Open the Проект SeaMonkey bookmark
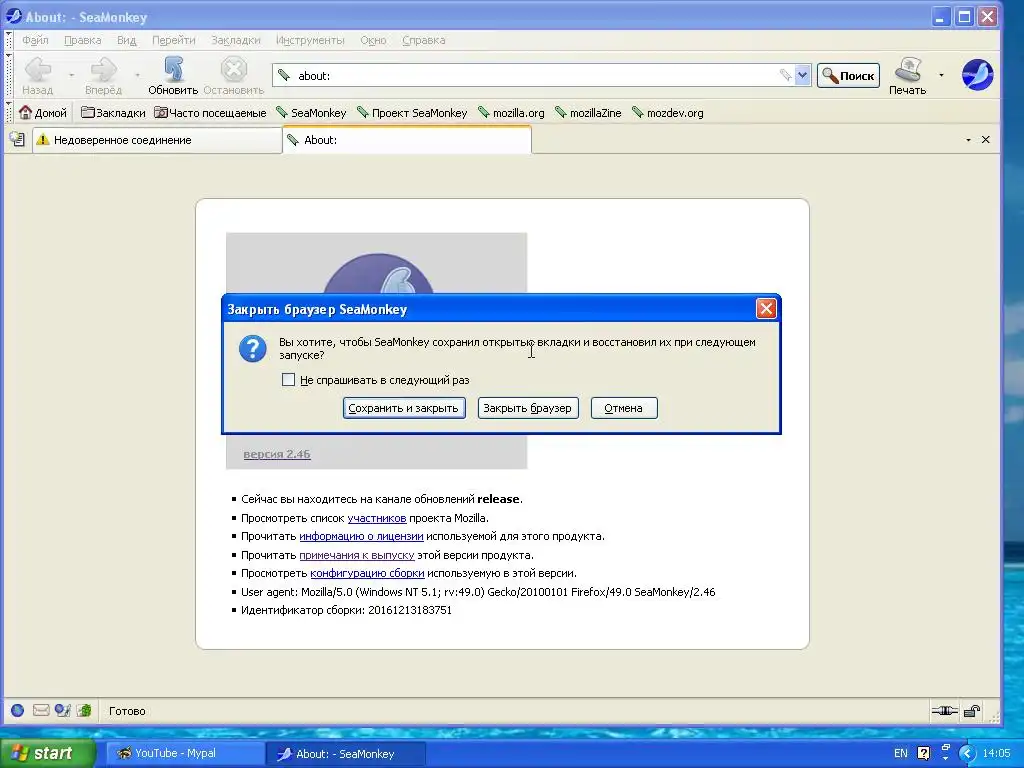Viewport: 1024px width, 768px height. (x=412, y=113)
